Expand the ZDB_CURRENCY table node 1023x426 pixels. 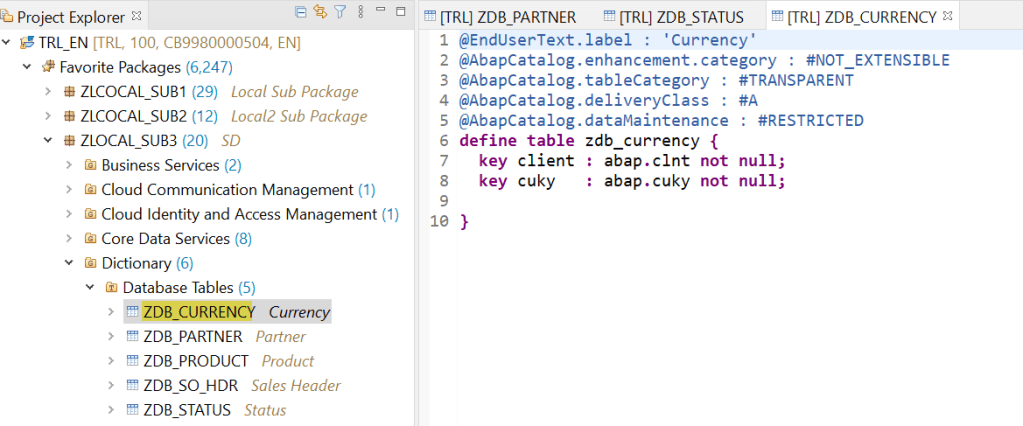click(112, 312)
